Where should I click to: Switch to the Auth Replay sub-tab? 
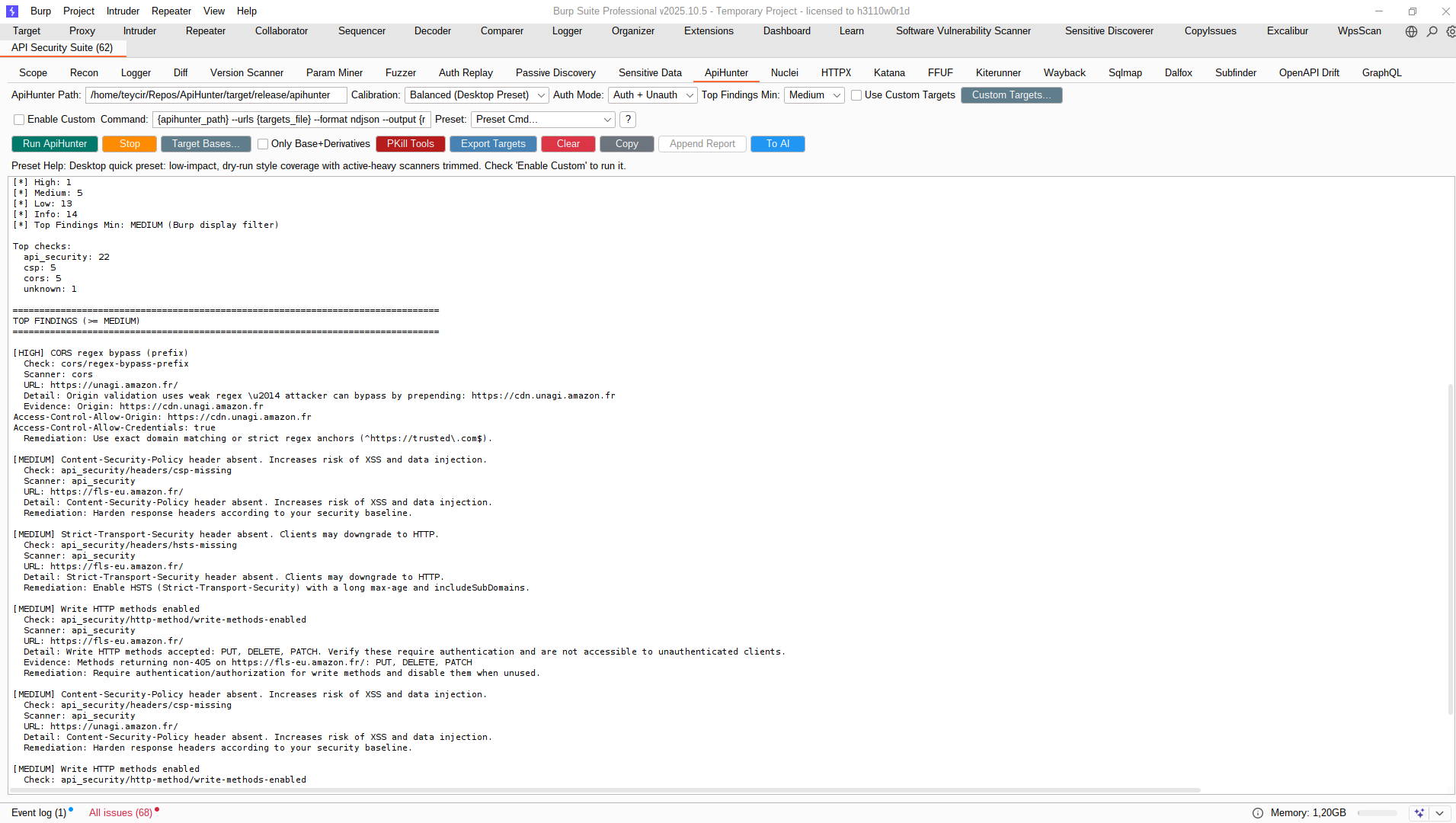[466, 73]
